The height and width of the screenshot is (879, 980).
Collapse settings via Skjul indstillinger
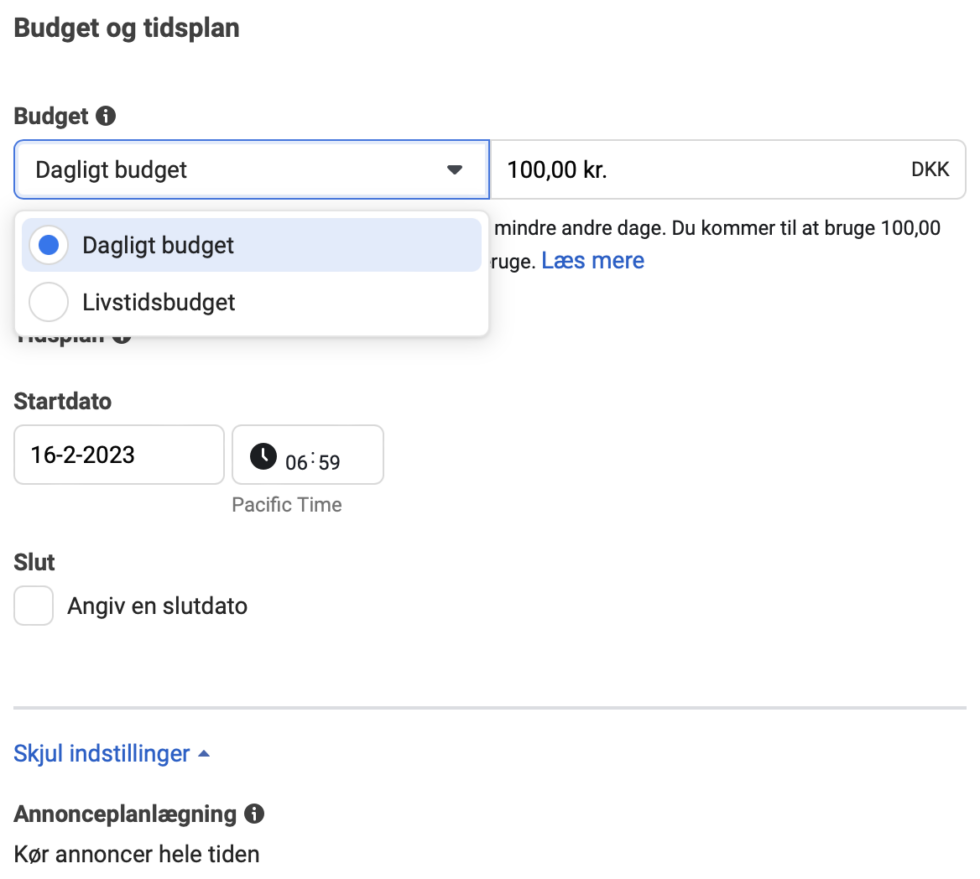(x=100, y=752)
